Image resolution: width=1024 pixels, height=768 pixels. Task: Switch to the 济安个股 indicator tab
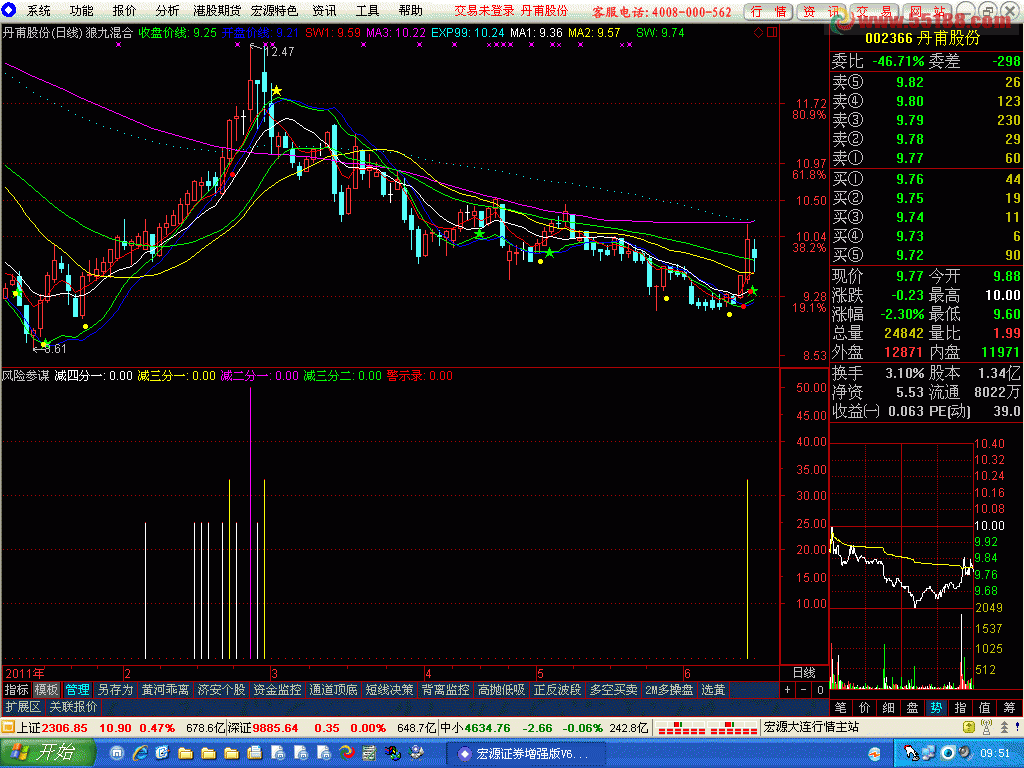click(222, 690)
